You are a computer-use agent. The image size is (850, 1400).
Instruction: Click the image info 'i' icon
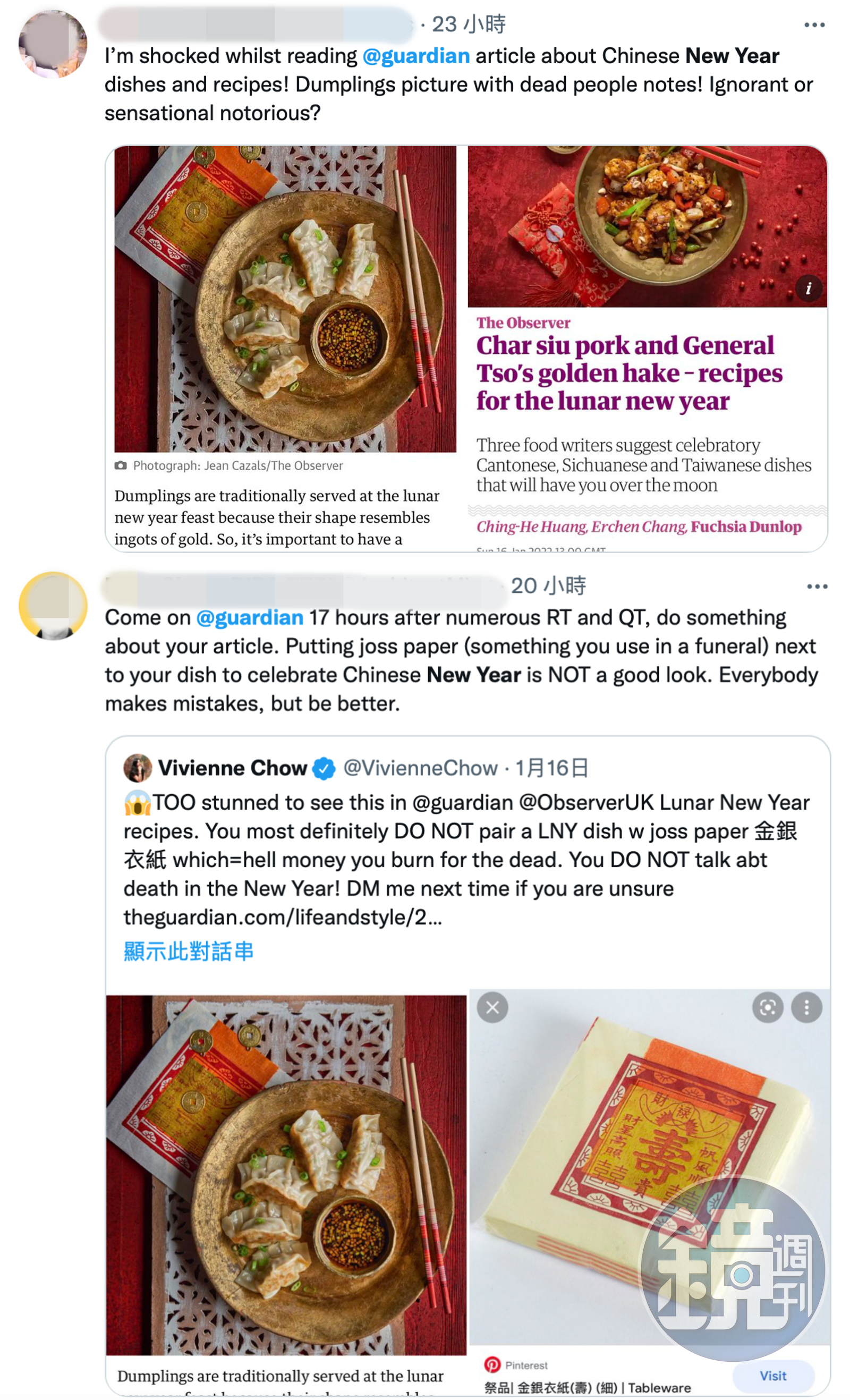click(x=808, y=288)
